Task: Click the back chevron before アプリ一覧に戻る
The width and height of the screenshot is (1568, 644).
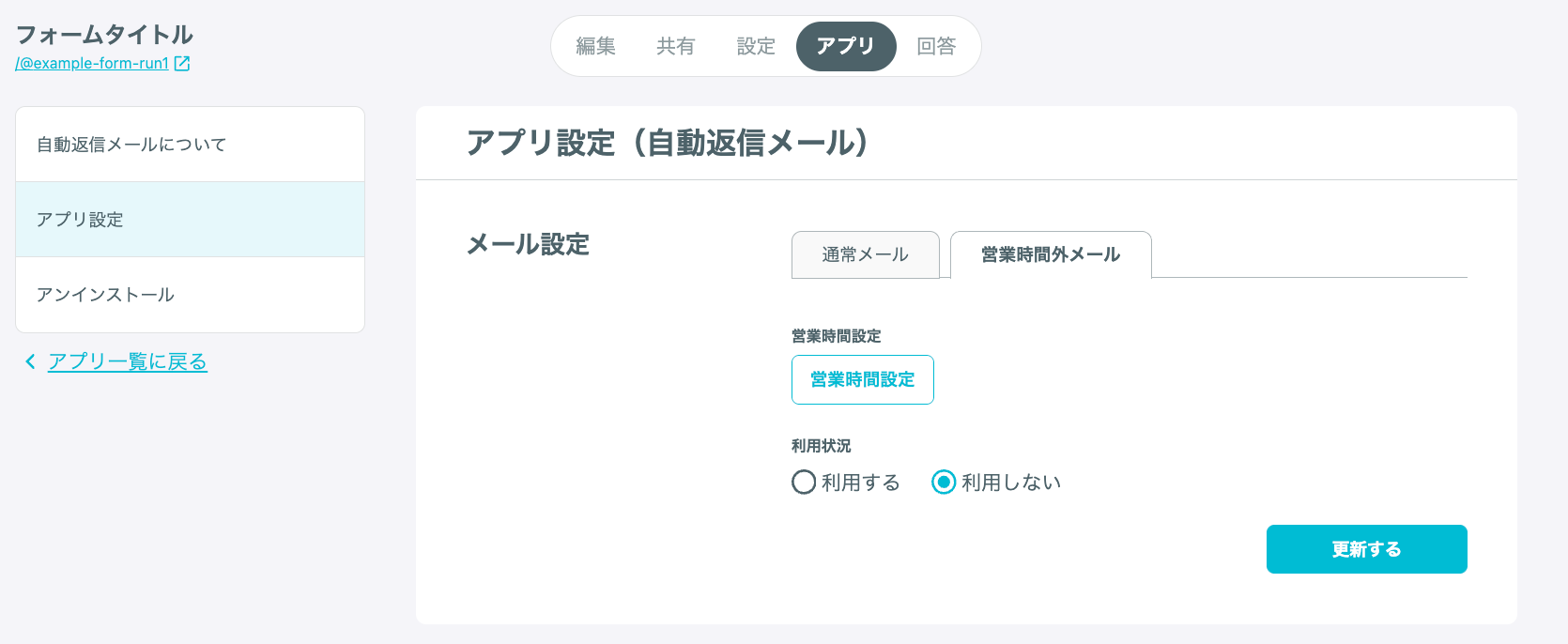Action: coord(30,361)
